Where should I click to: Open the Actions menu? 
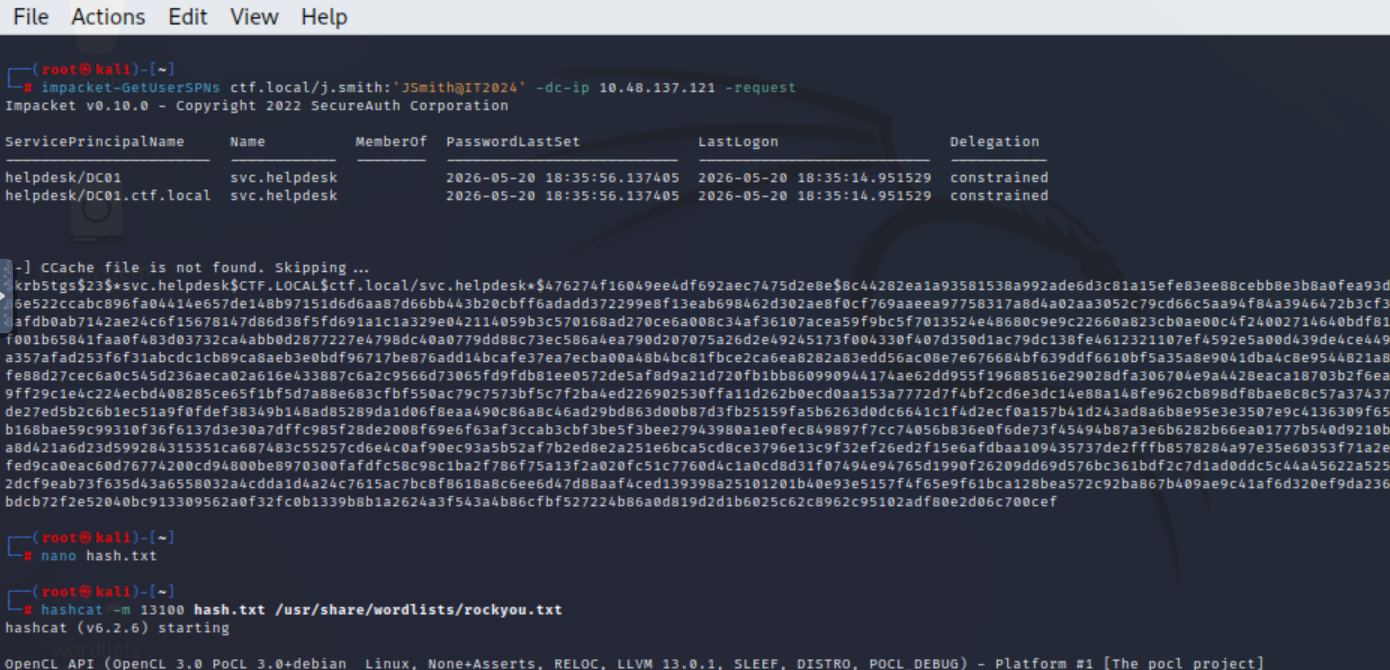point(108,17)
